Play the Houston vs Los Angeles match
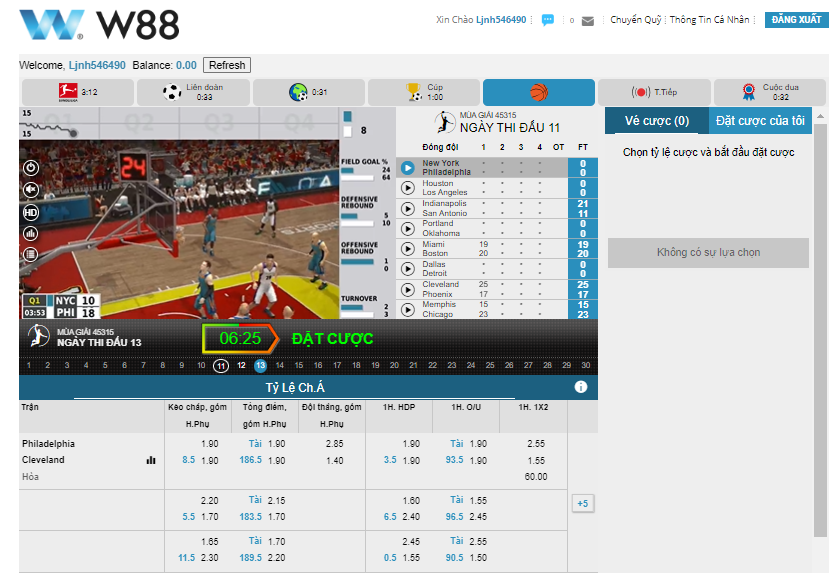Screen dimensions: 830x573 [408, 188]
